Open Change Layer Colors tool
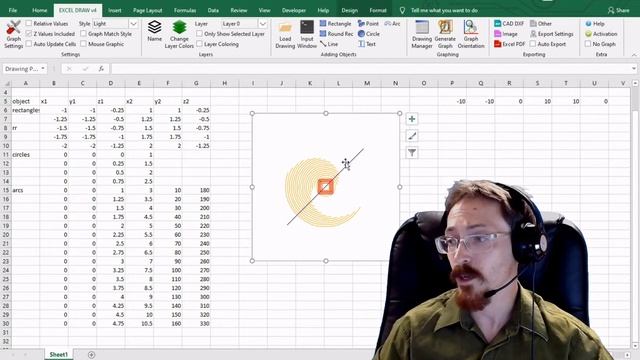 (179, 34)
